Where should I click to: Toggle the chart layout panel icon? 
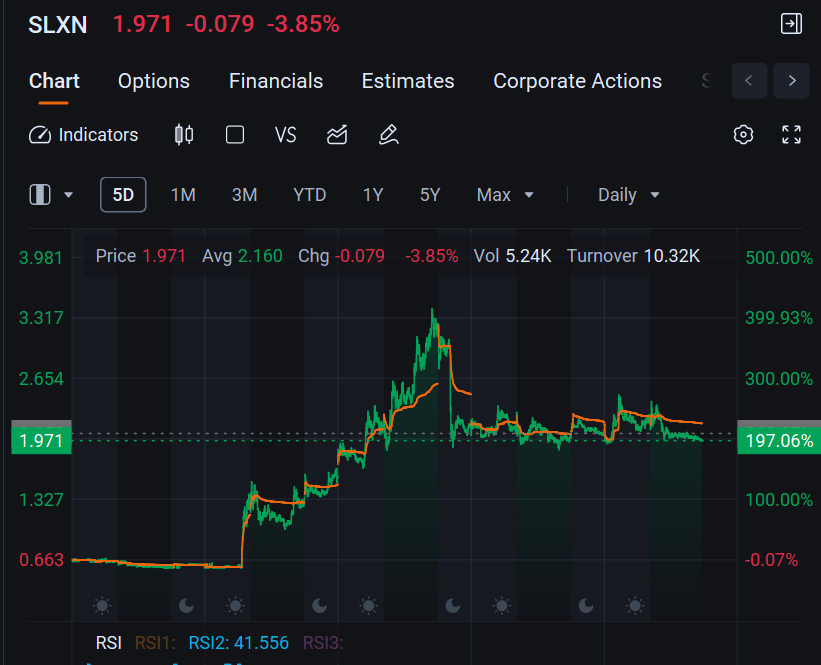coord(40,195)
